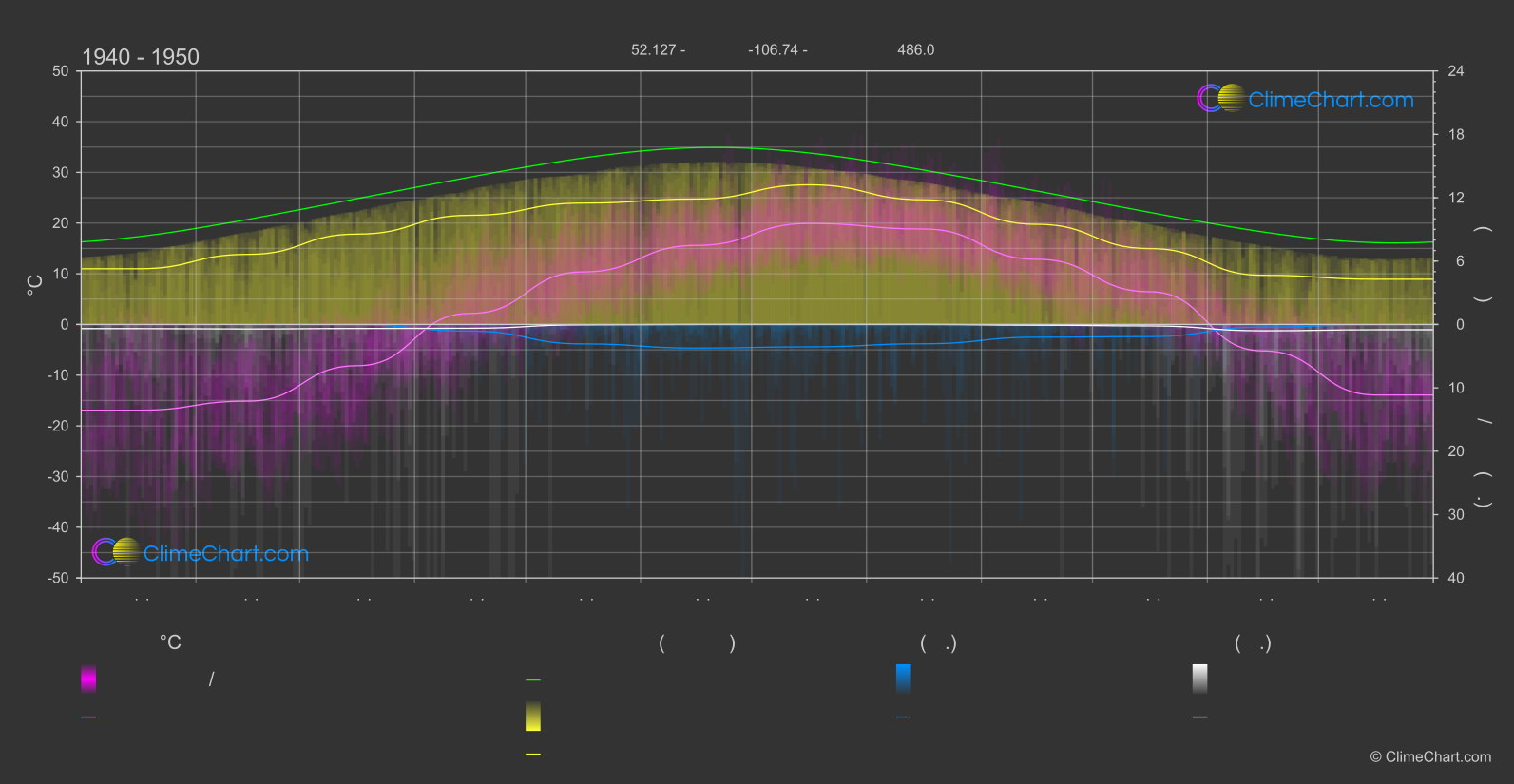The image size is (1514, 784).
Task: Open the ClimeChart.com text link in the bottom left
Action: [x=226, y=553]
